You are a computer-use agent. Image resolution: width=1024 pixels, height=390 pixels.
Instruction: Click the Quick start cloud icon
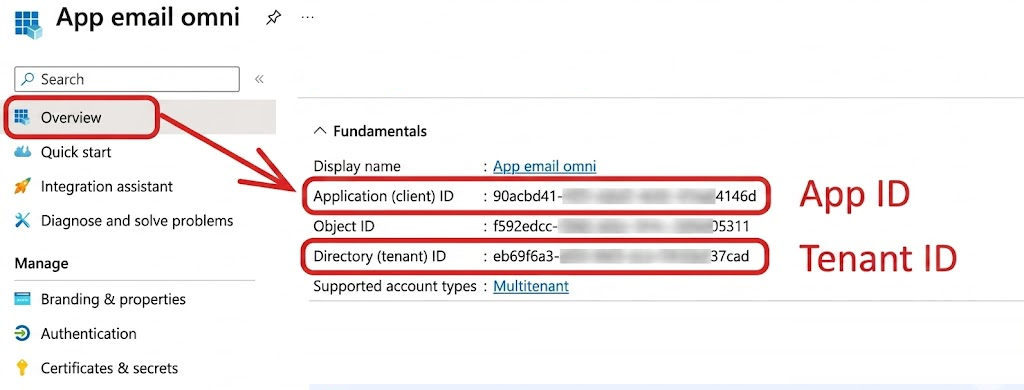(x=22, y=152)
